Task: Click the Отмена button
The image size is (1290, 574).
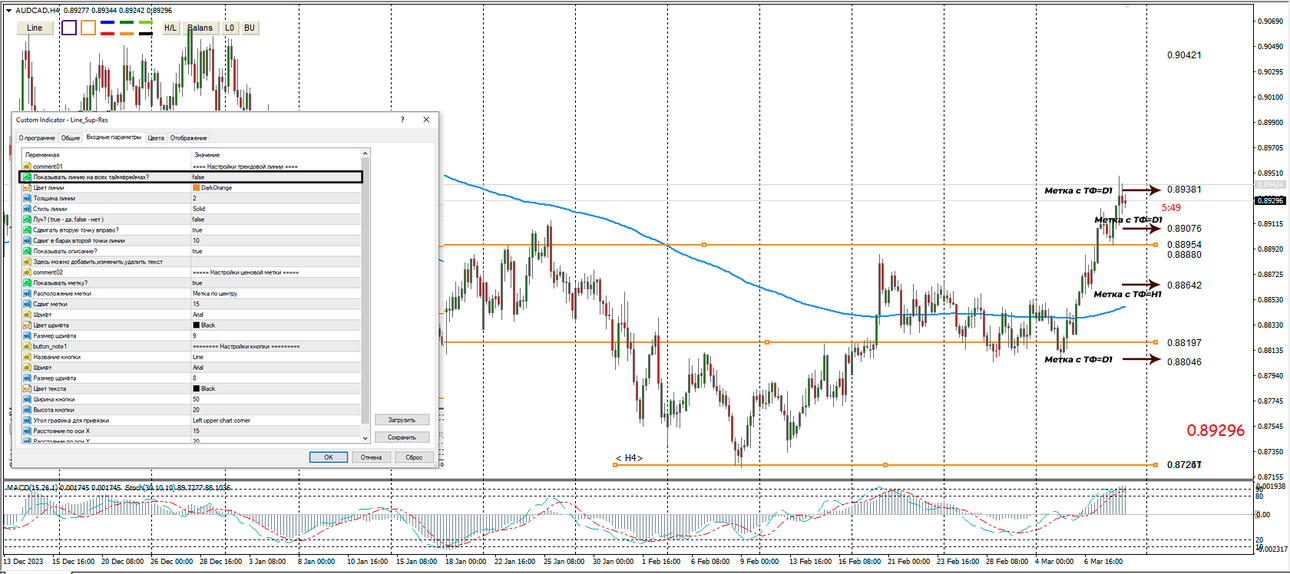Action: pos(371,457)
